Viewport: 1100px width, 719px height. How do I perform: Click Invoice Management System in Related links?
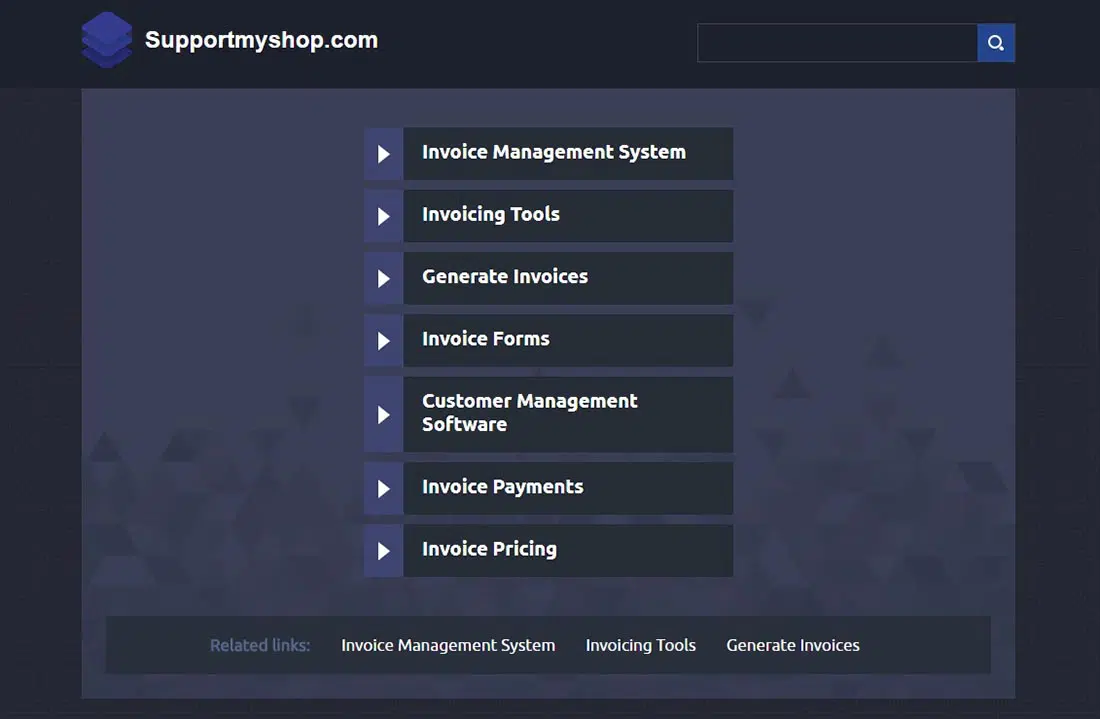[x=448, y=645]
